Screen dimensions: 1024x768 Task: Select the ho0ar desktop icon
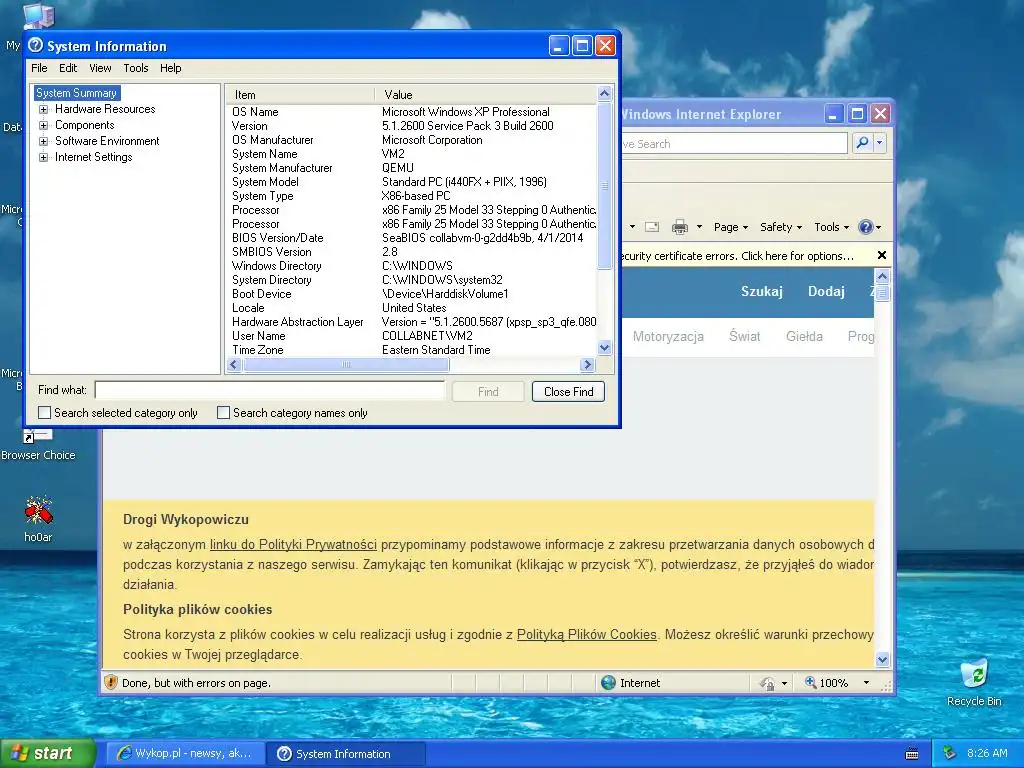[38, 519]
